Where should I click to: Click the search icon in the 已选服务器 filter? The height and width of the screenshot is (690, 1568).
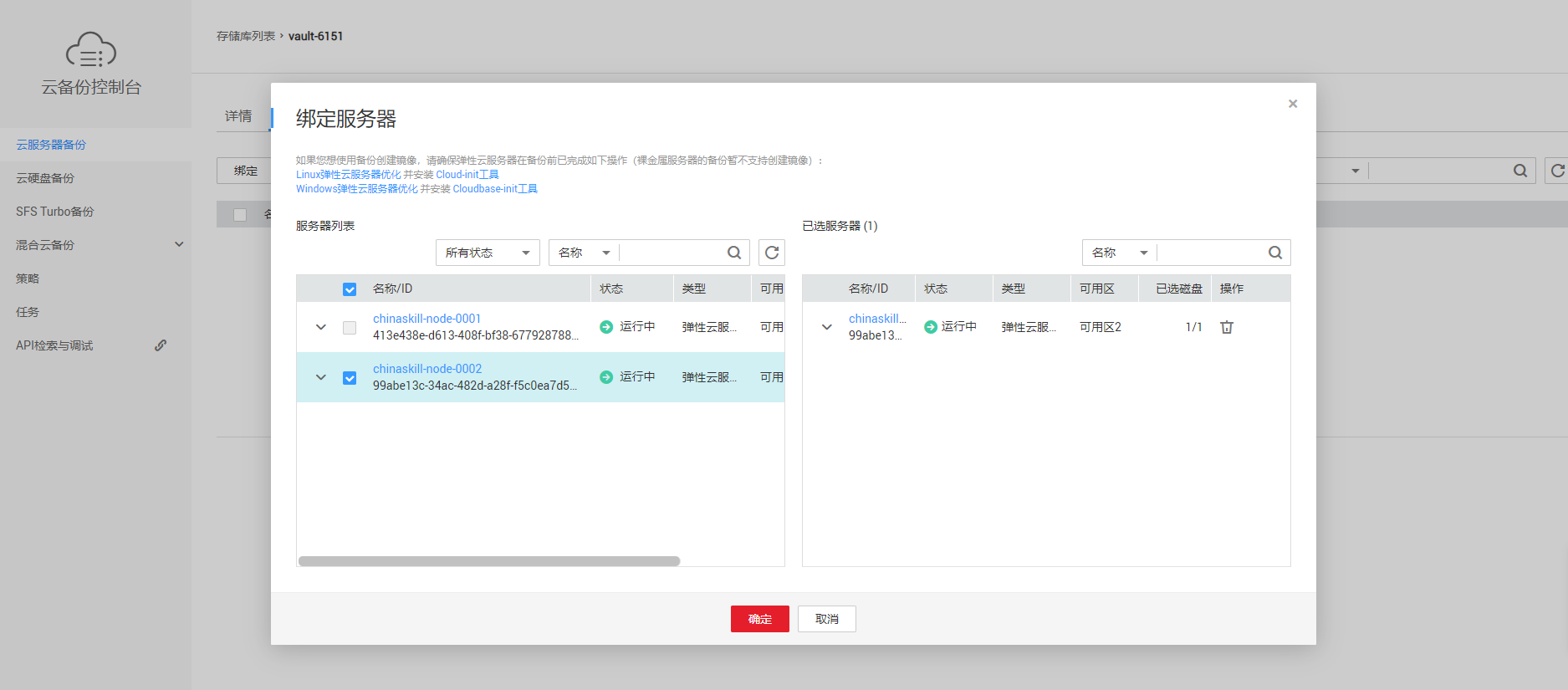tap(1275, 253)
